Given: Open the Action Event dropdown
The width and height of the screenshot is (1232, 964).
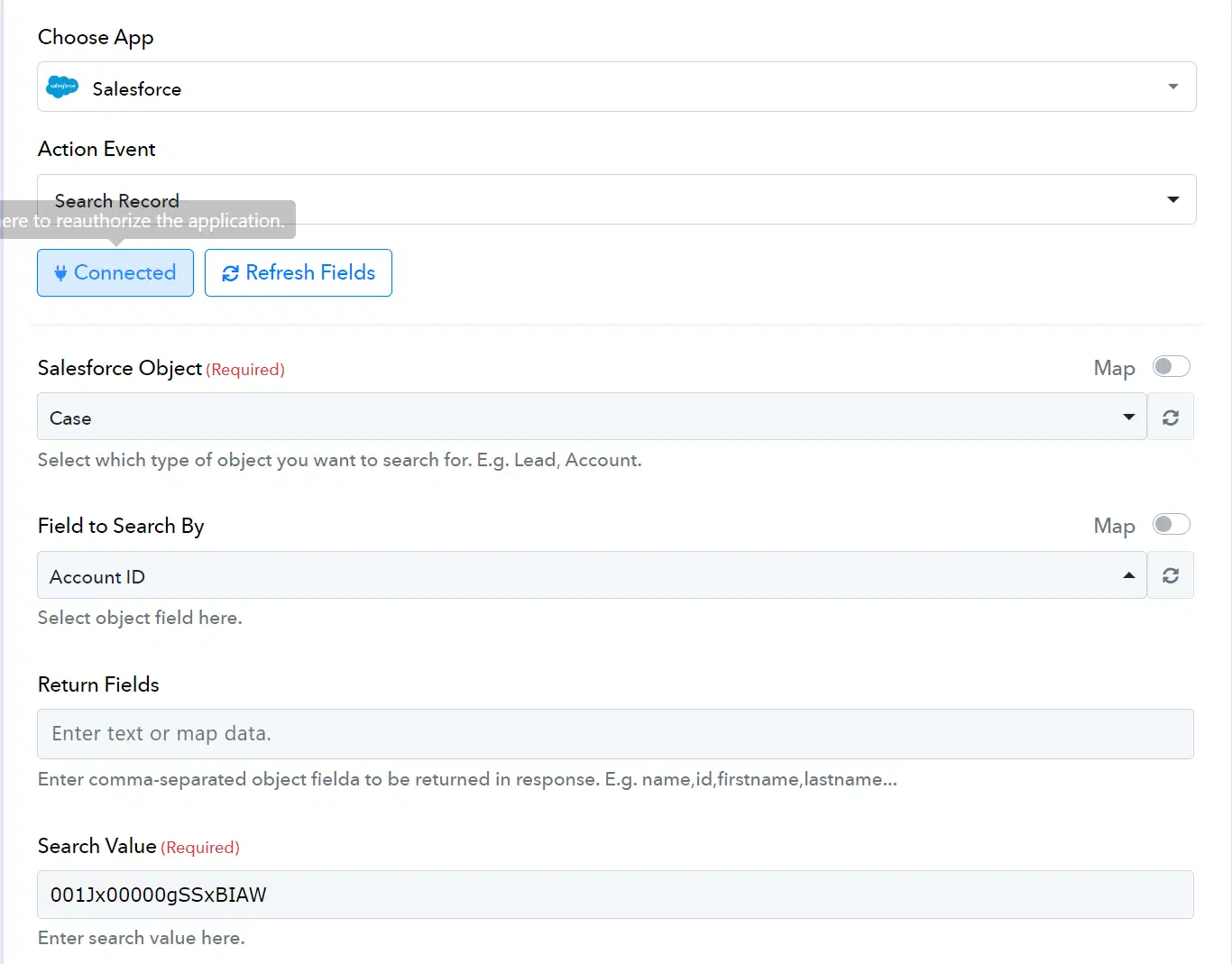Looking at the screenshot, I should click(617, 199).
